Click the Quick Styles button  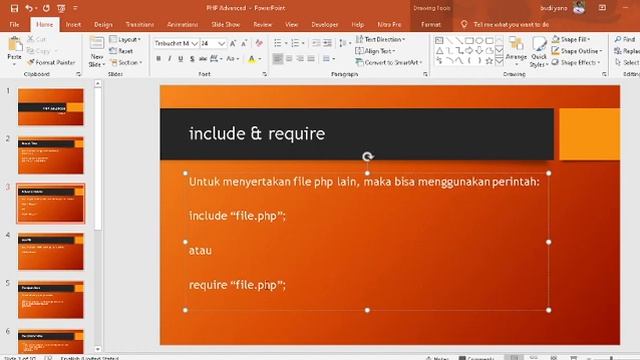pos(539,52)
